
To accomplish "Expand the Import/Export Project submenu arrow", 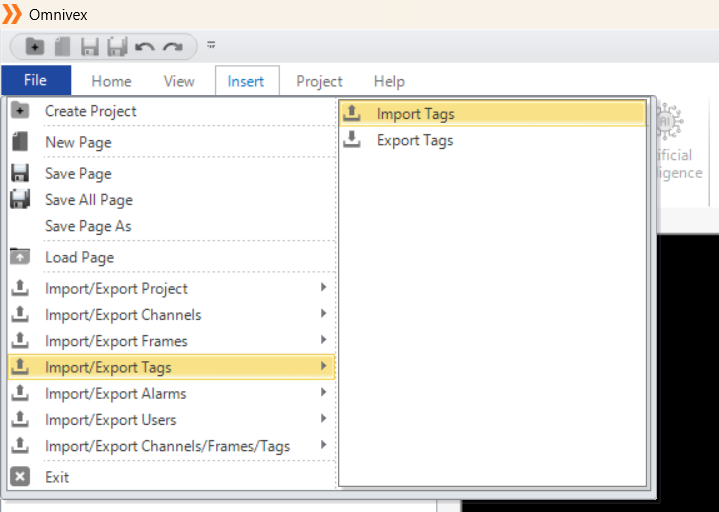I will (323, 287).
